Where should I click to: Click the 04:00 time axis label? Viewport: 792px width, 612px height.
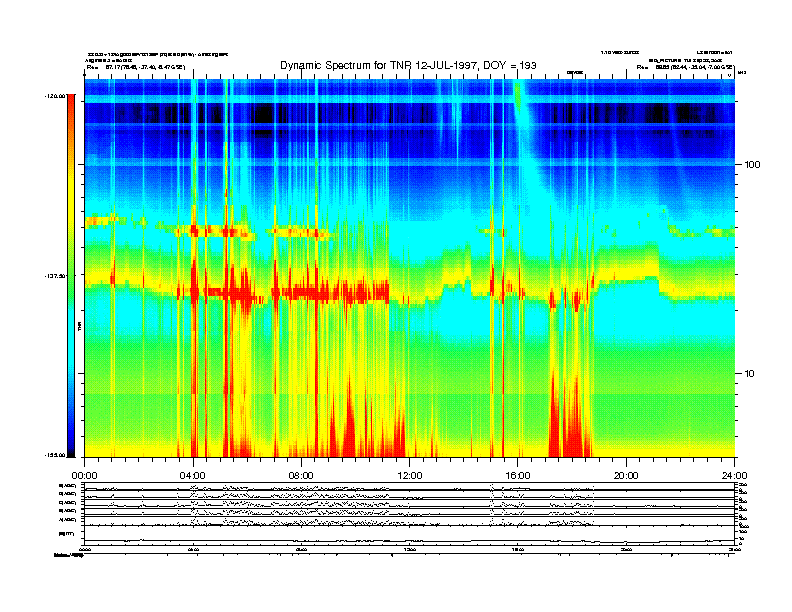click(193, 476)
